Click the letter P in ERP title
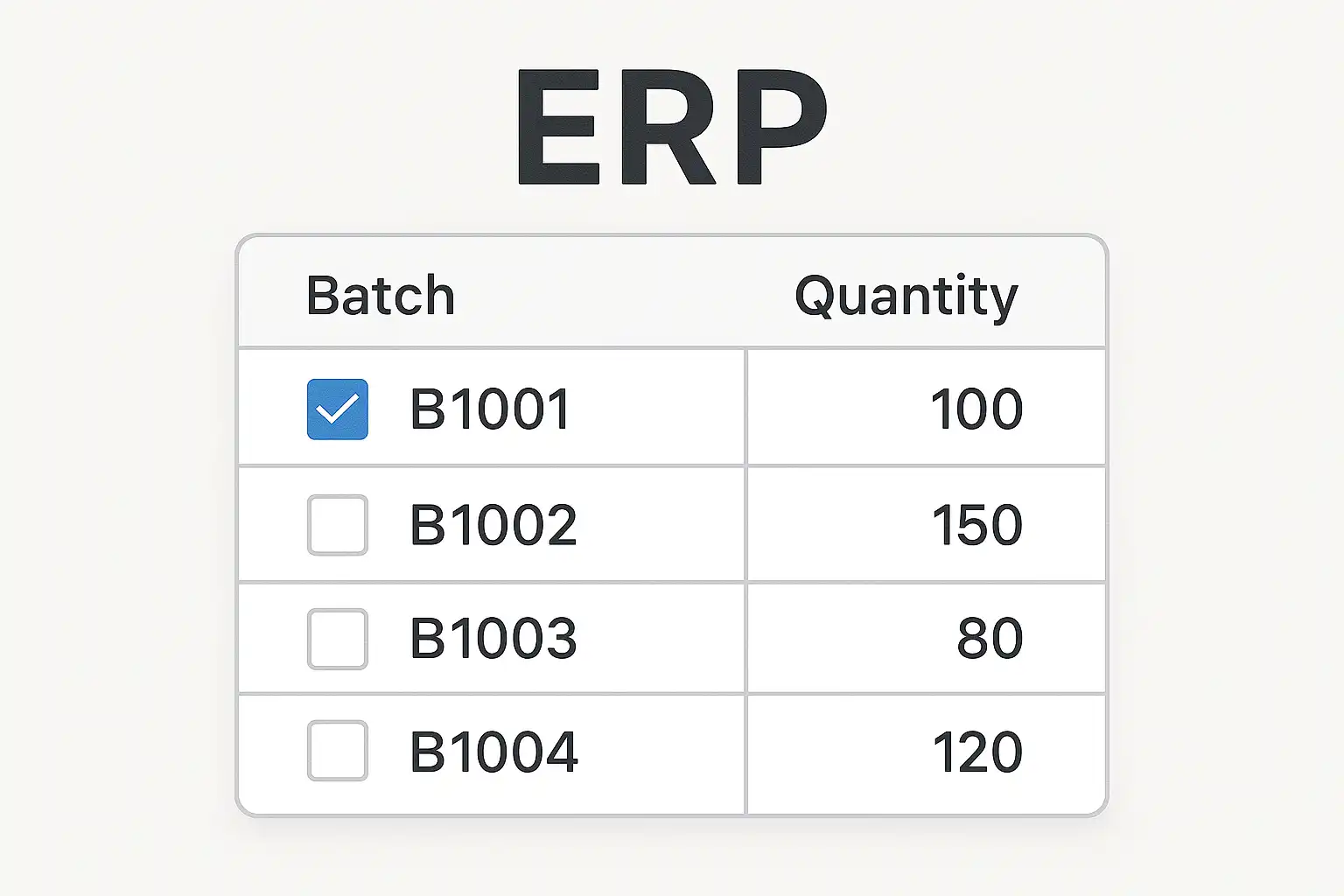Viewport: 1344px width, 896px height. [x=780, y=127]
